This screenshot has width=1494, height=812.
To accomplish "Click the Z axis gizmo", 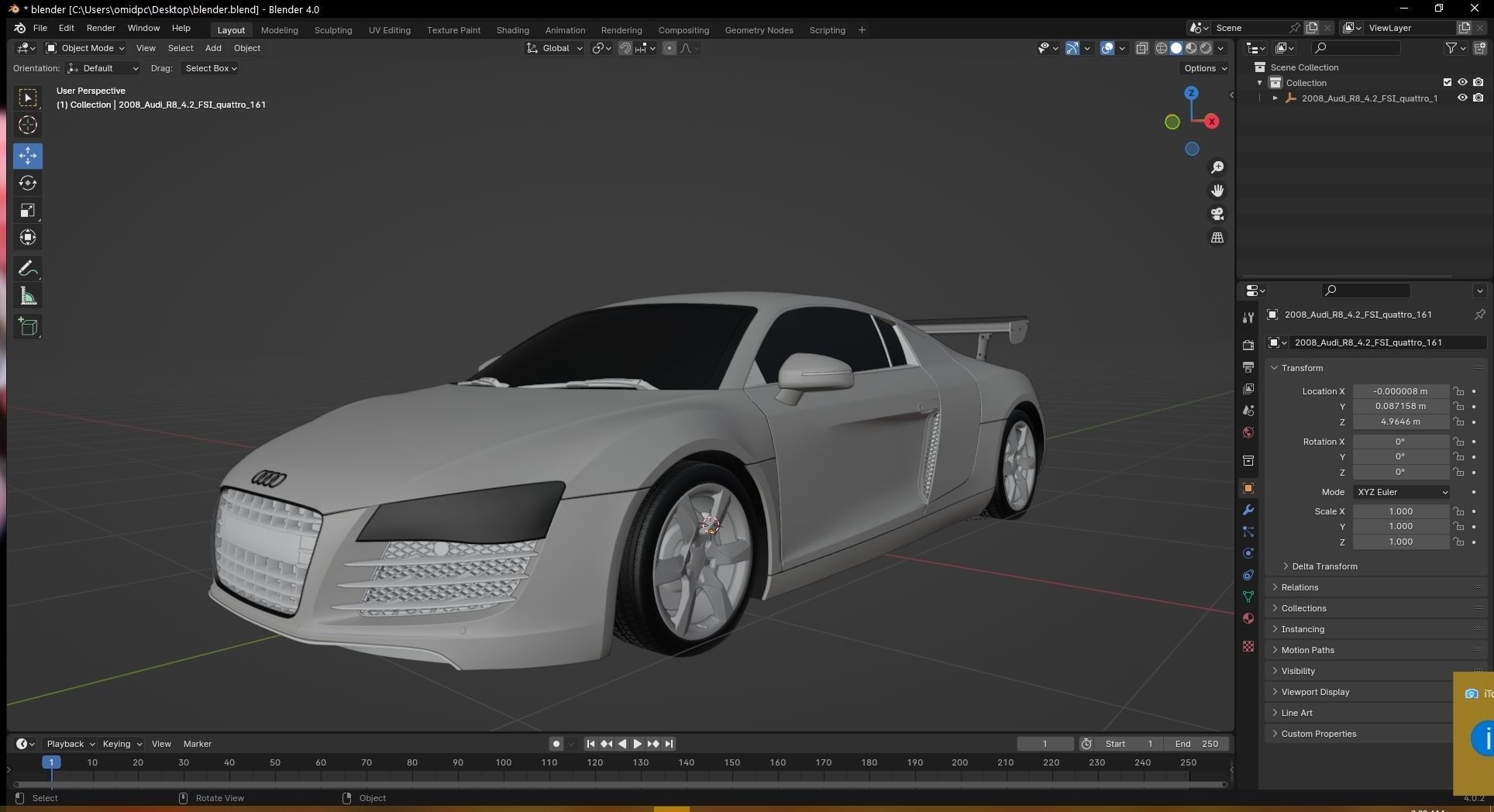I will (x=1191, y=93).
